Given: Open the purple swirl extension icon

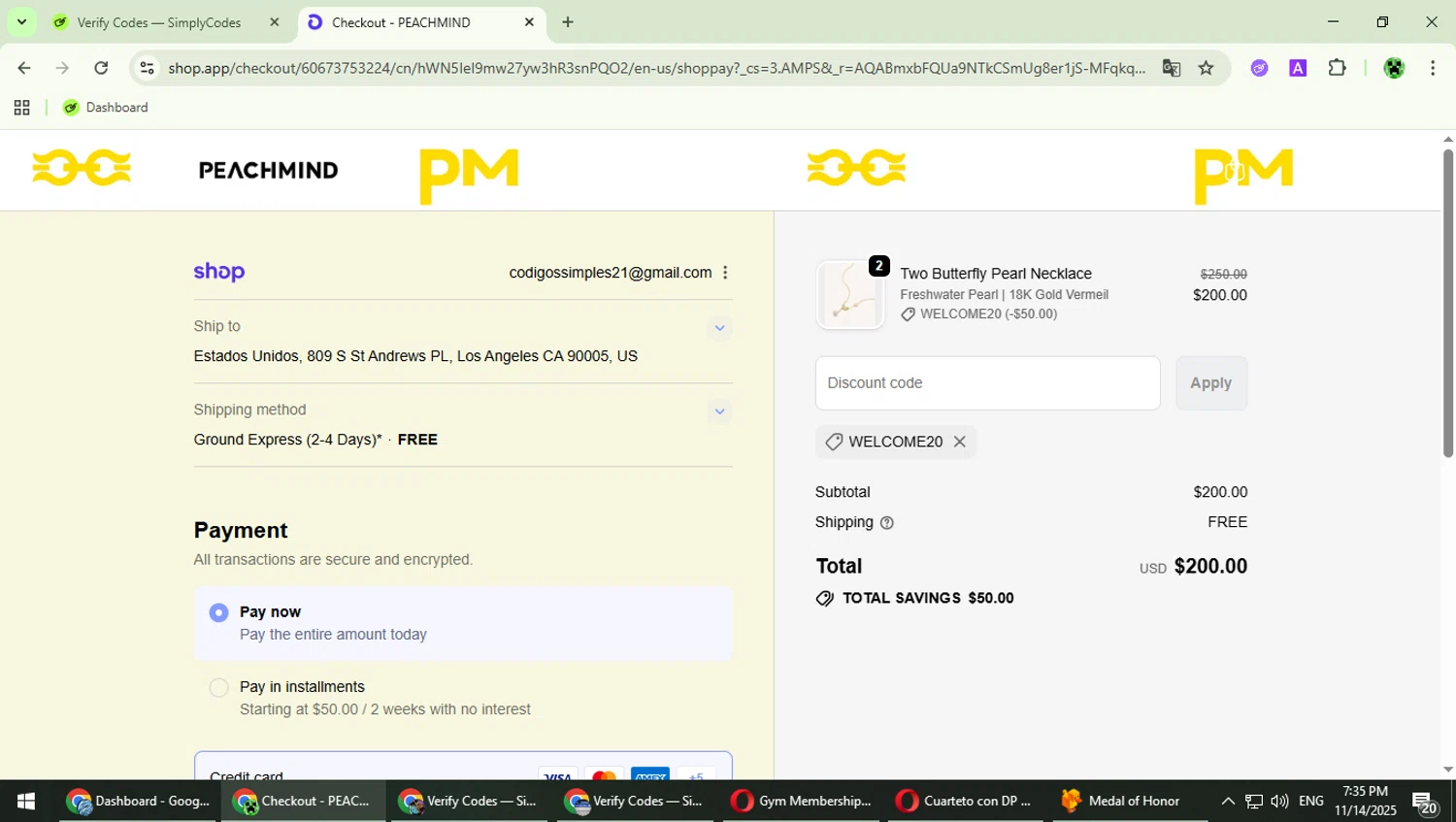Looking at the screenshot, I should tap(1259, 68).
